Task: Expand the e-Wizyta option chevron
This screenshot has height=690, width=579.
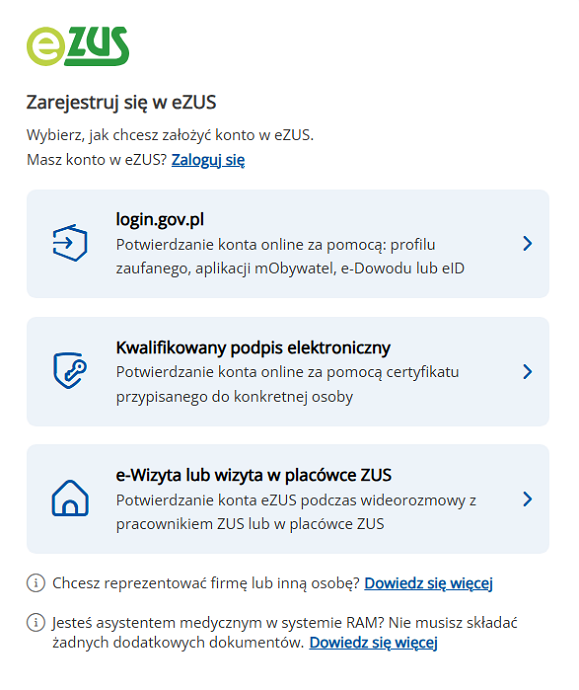Action: [x=527, y=499]
